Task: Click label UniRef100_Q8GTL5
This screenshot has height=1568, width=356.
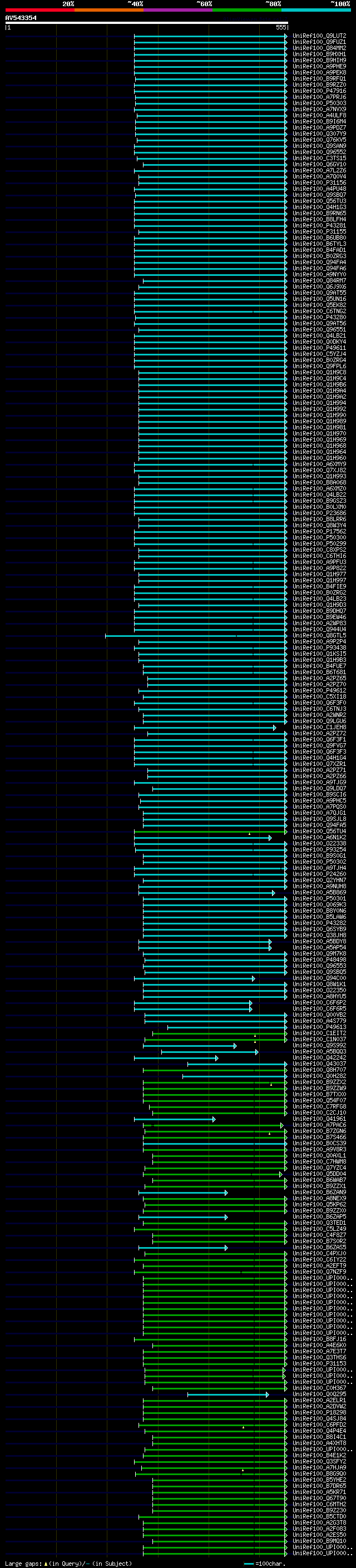Action: point(319,635)
